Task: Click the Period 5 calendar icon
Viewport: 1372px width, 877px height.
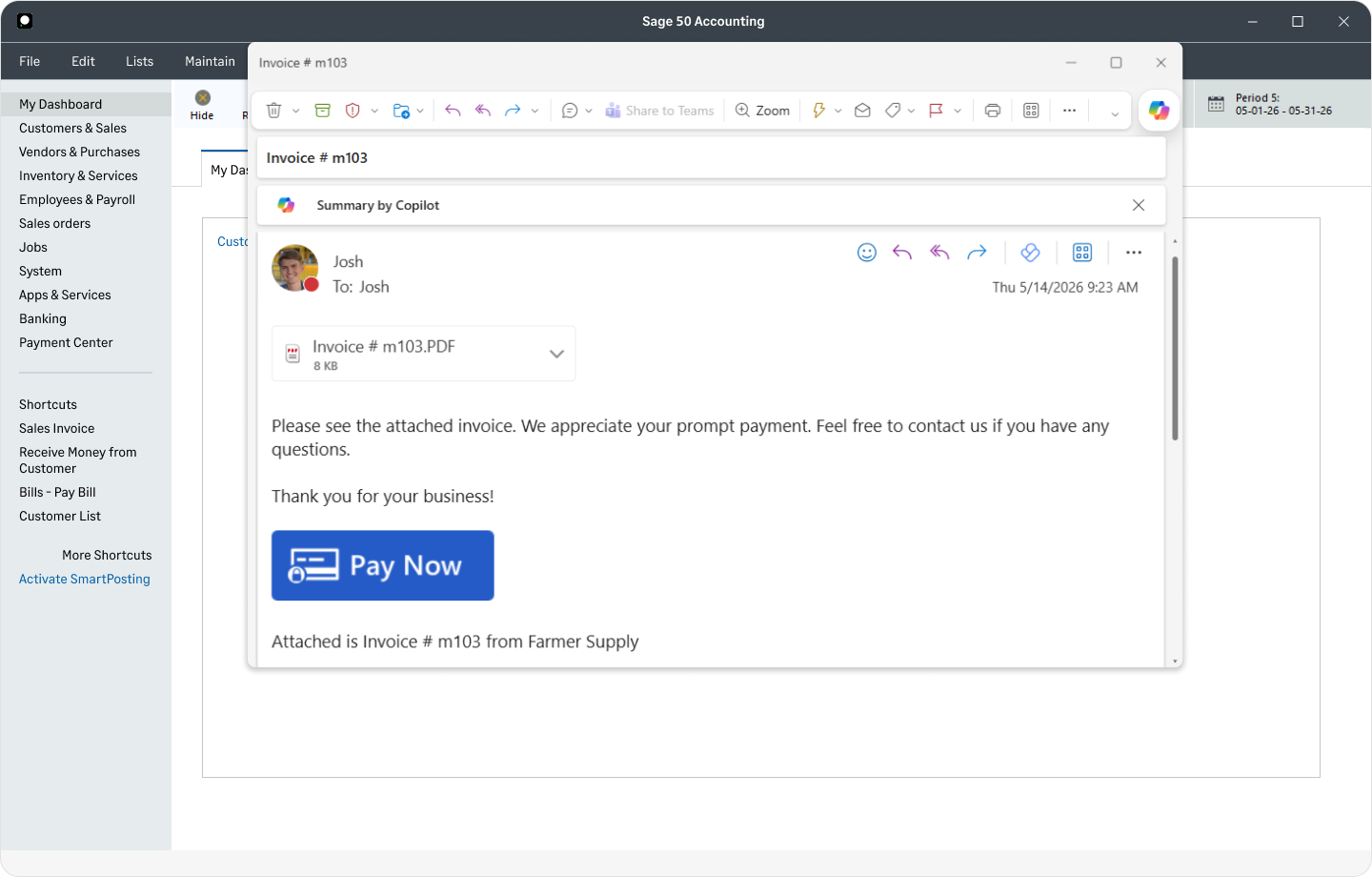Action: point(1216,104)
